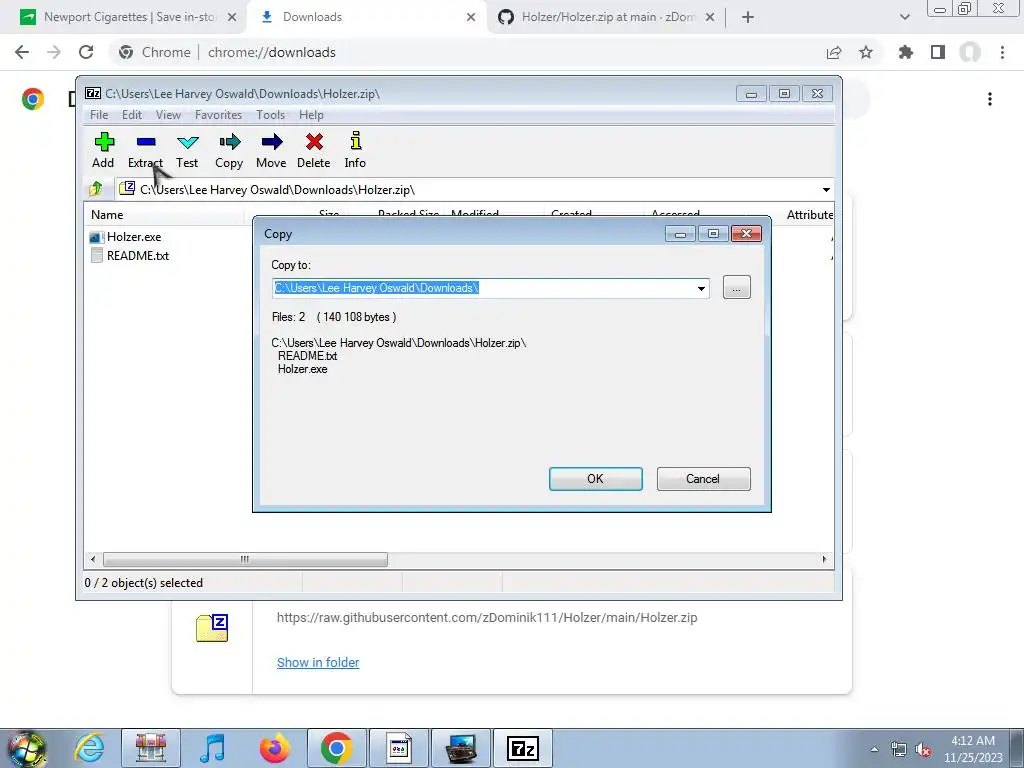Open Chrome tab search chevron
The width and height of the screenshot is (1024, 768).
pos(904,17)
